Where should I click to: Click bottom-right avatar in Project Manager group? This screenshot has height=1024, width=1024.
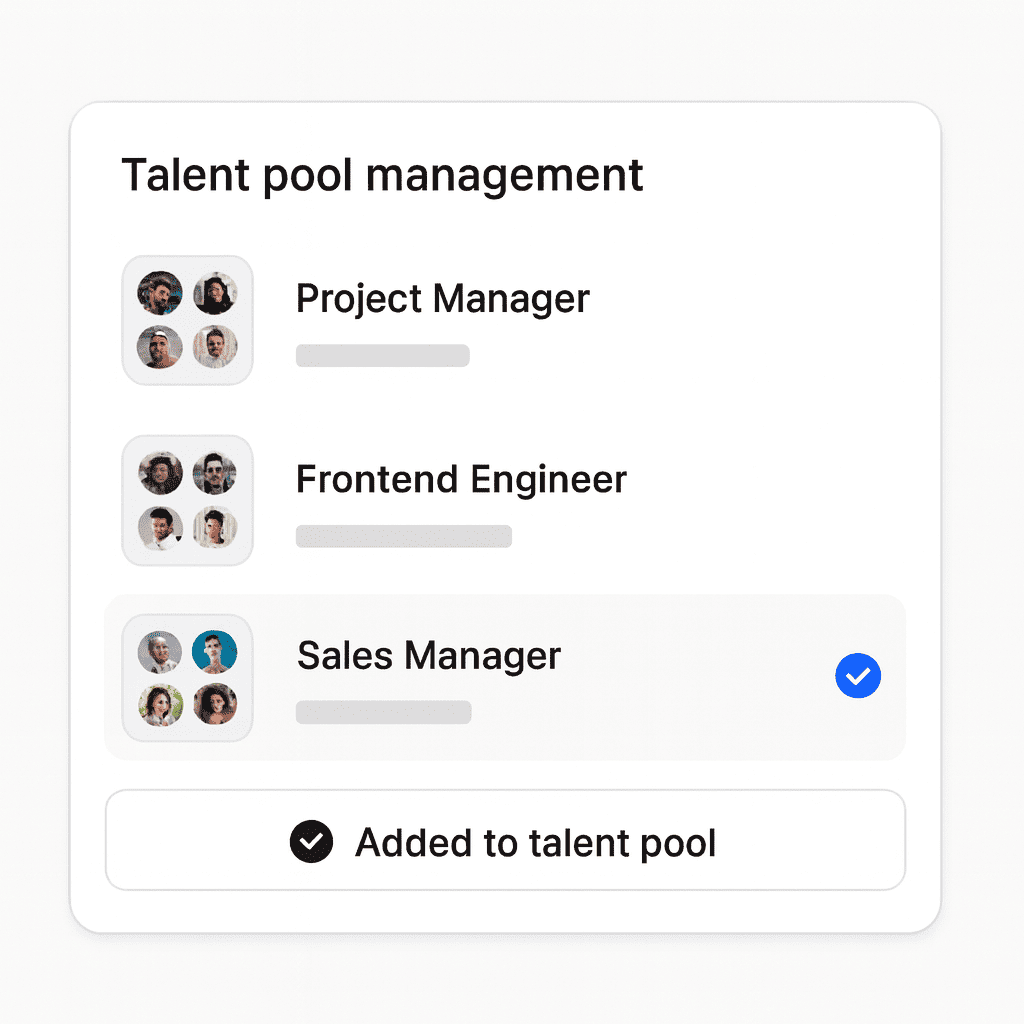pos(215,347)
